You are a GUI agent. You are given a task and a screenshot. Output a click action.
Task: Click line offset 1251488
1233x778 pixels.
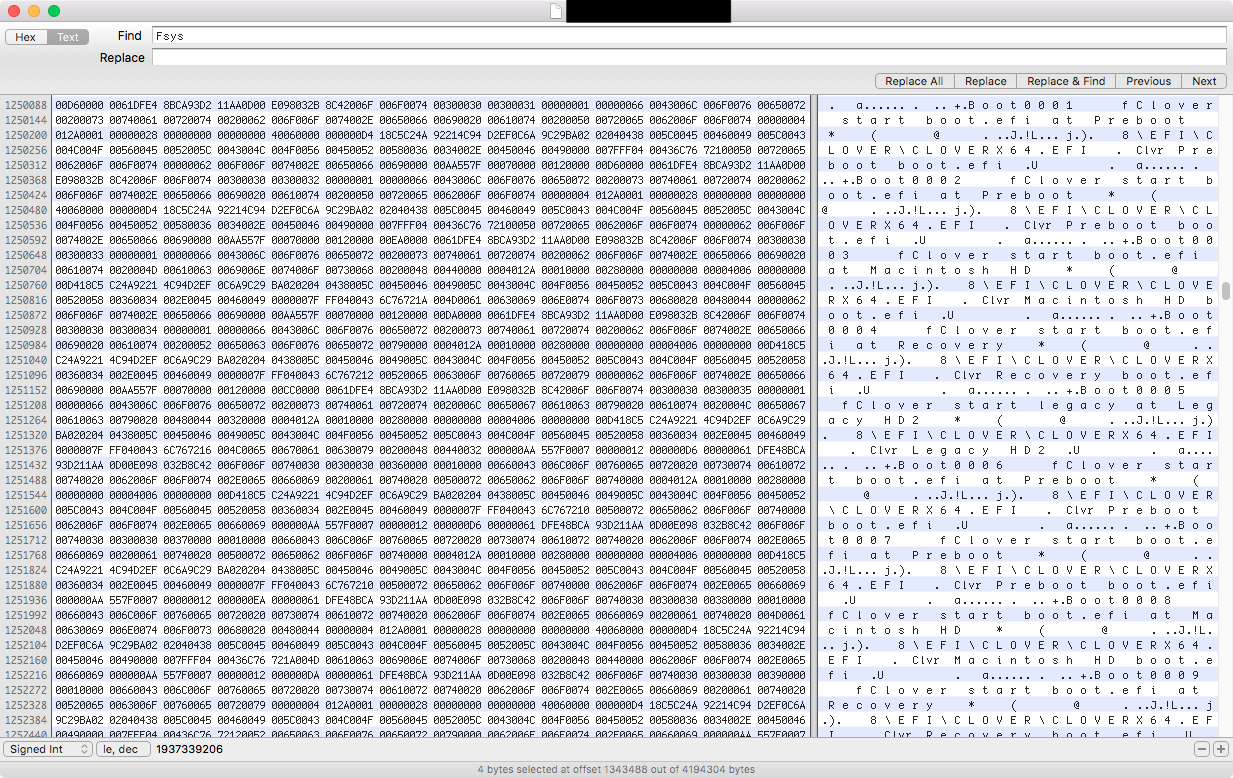click(x=25, y=480)
